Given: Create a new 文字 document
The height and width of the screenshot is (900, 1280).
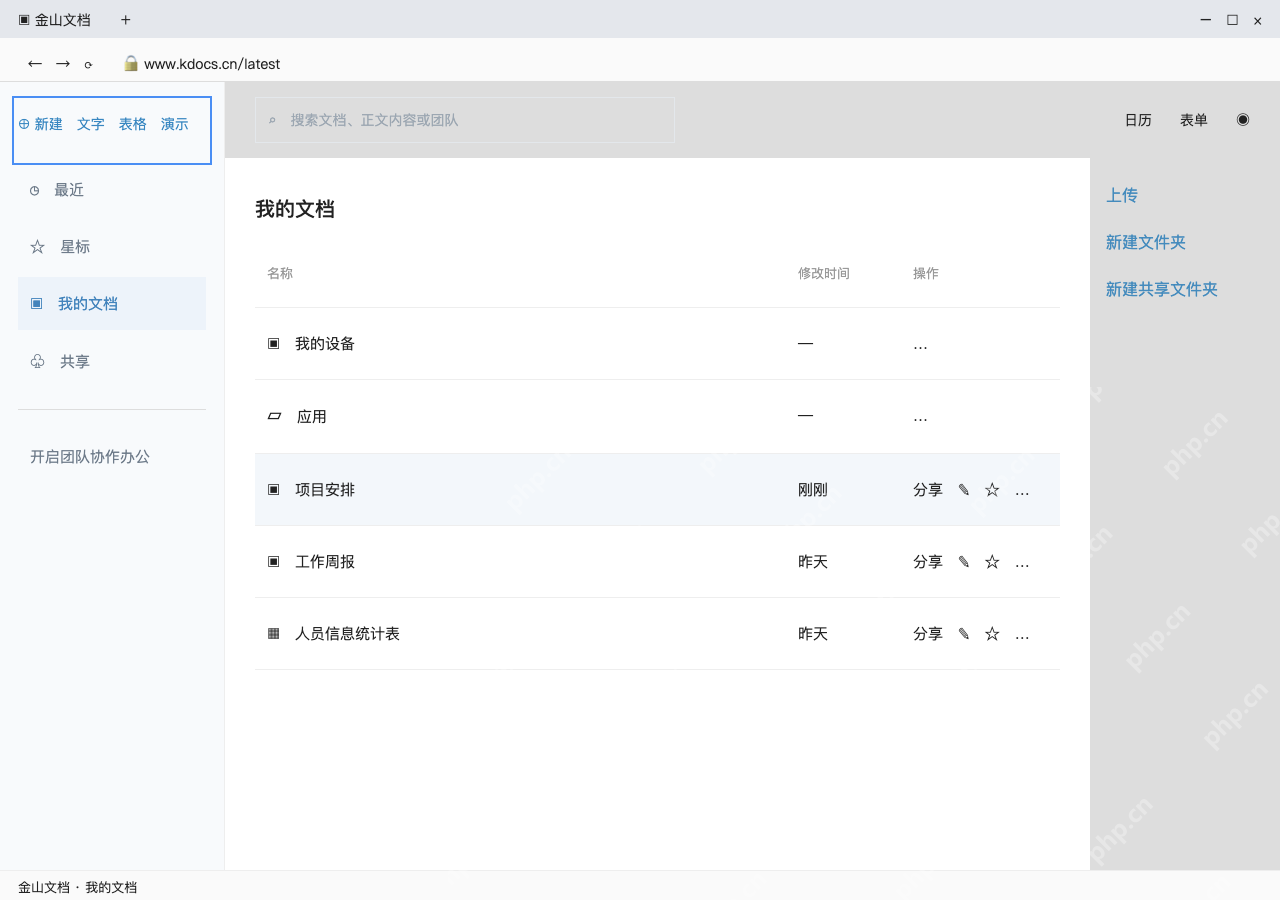Looking at the screenshot, I should tap(91, 124).
